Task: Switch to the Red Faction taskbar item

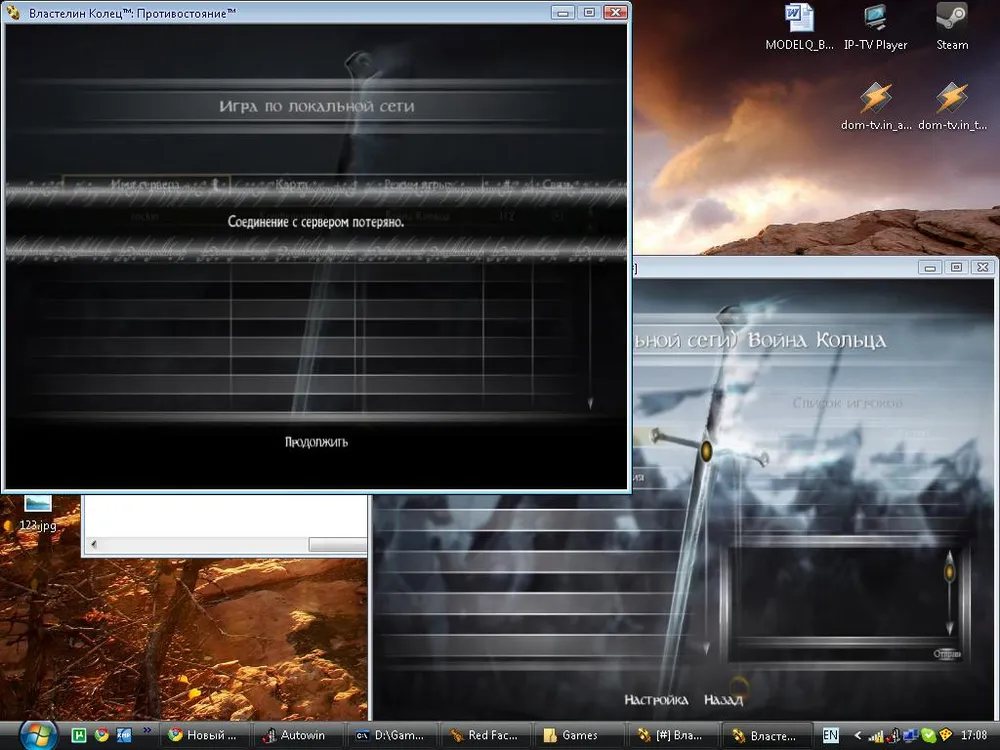Action: tap(483, 735)
